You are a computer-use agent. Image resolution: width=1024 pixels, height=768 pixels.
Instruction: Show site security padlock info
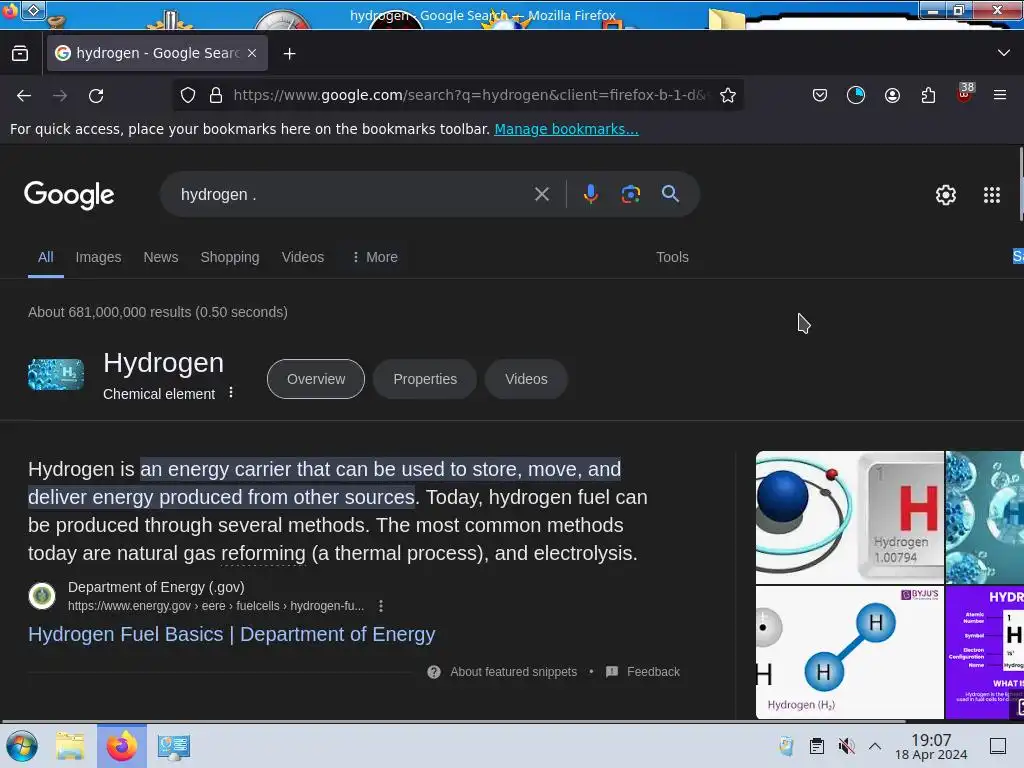216,95
